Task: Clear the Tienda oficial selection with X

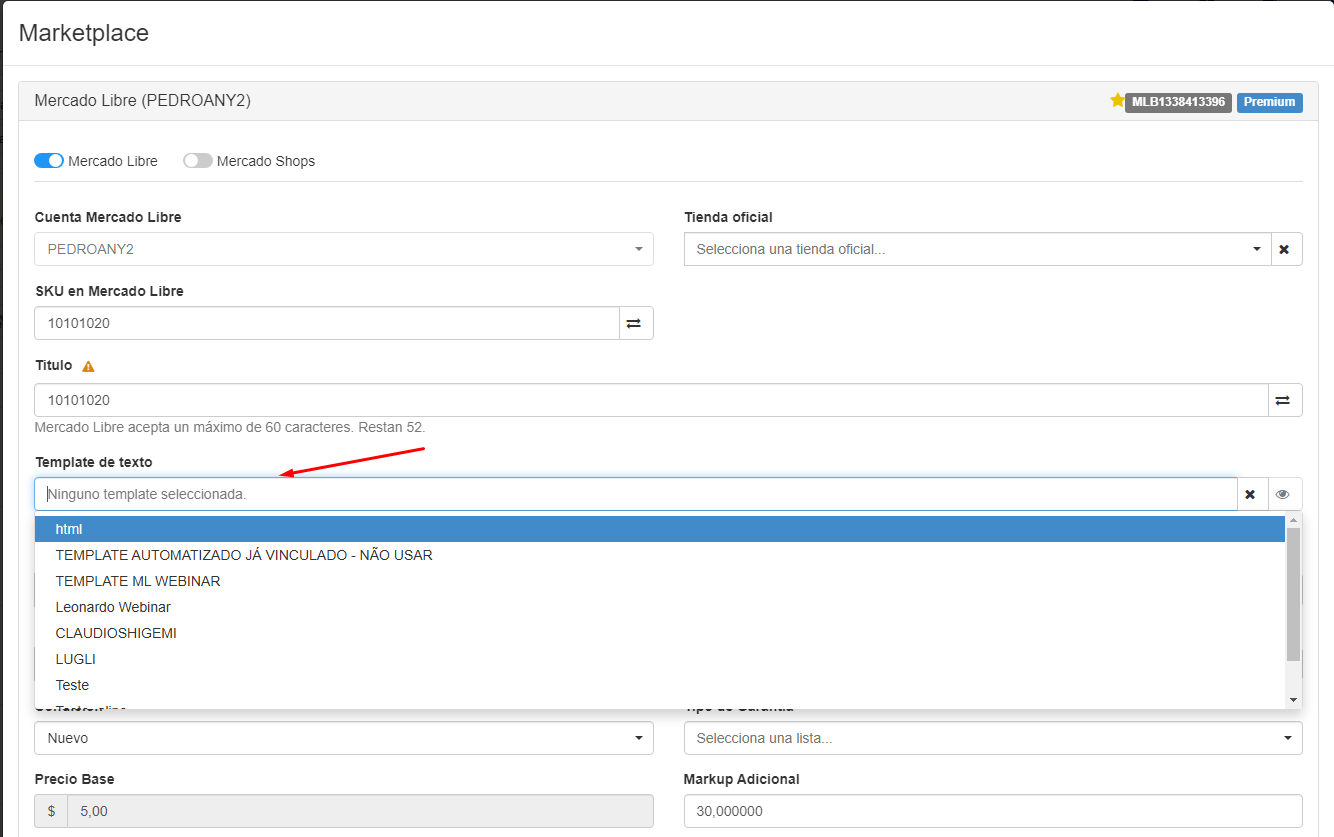Action: (x=1286, y=249)
